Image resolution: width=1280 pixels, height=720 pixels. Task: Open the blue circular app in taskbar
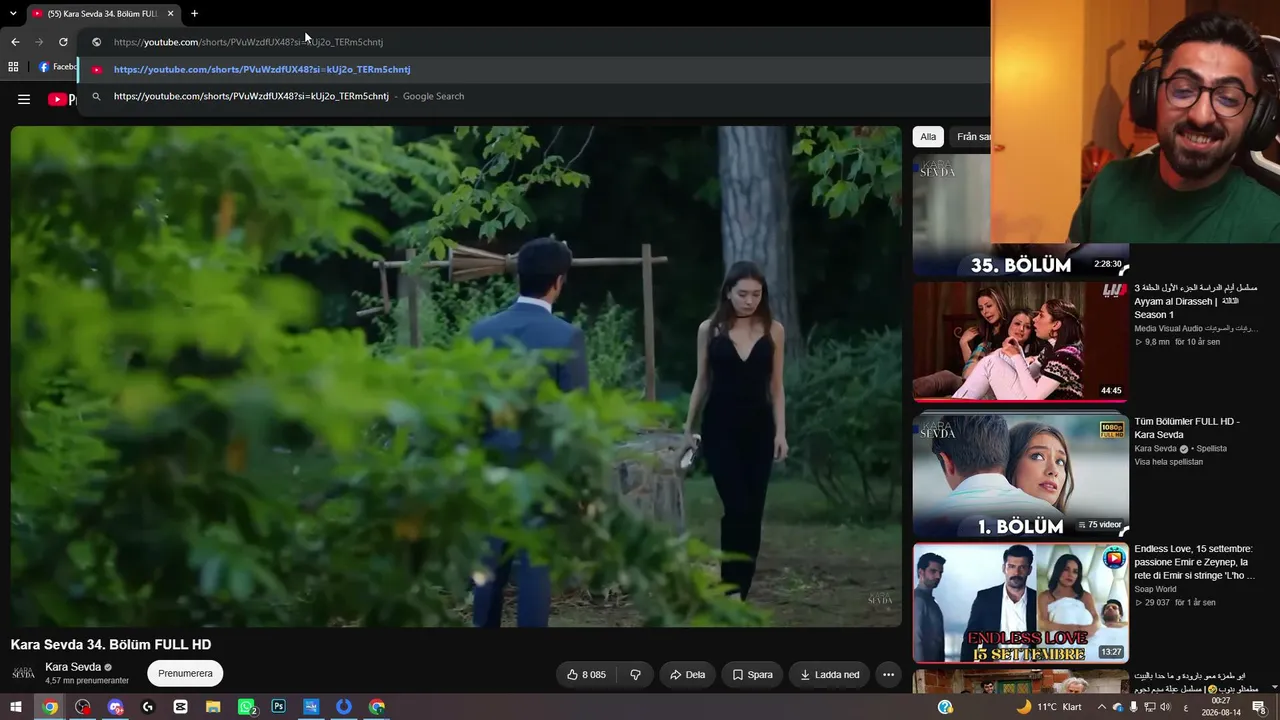[x=344, y=707]
